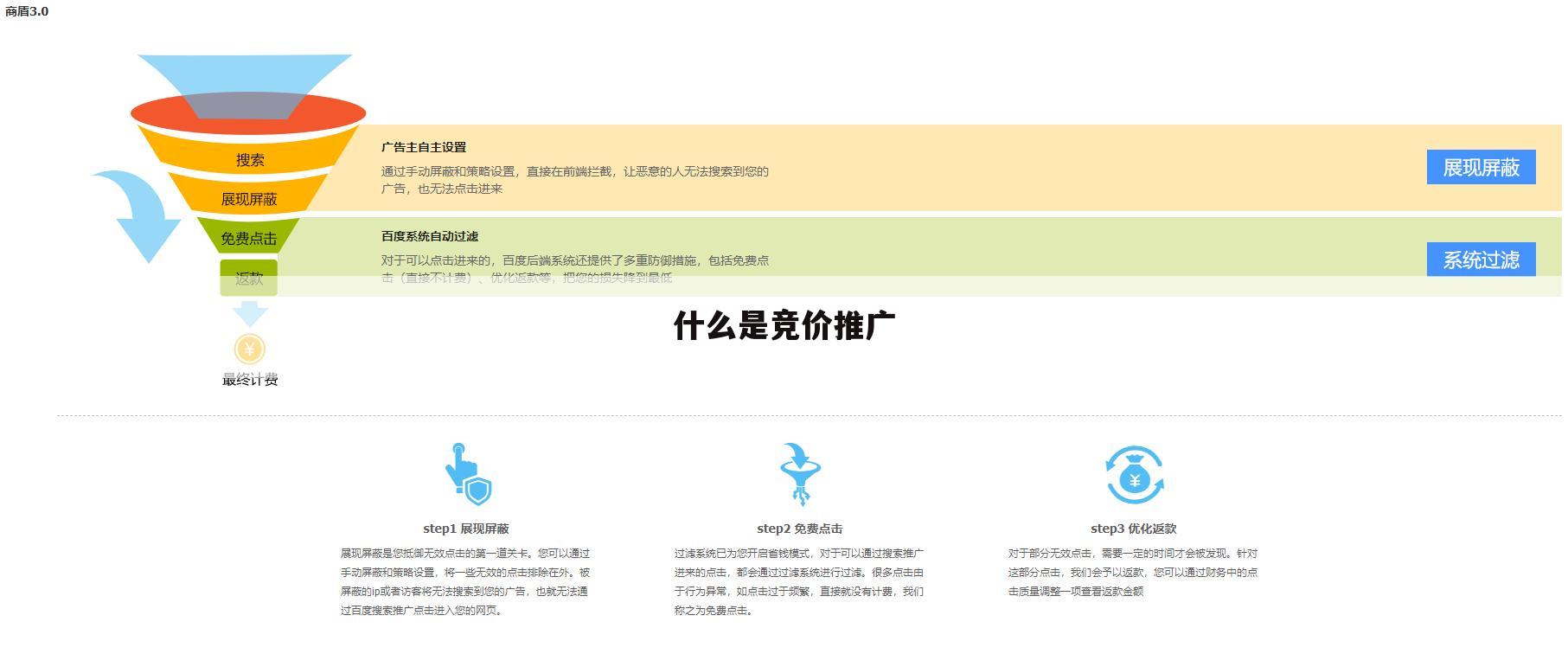This screenshot has height=654, width=1568.
Task: Click the step1 展现屏蔽 title
Action: point(466,529)
